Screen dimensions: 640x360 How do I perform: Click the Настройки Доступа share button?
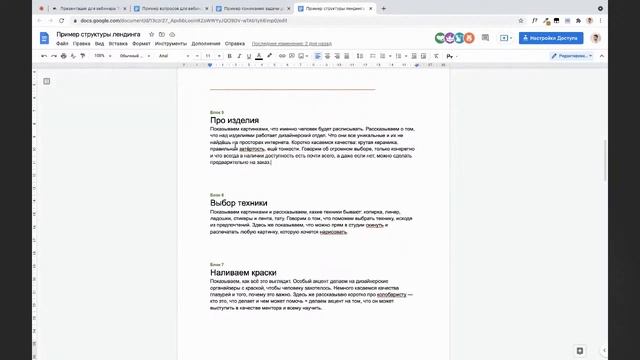coord(551,38)
